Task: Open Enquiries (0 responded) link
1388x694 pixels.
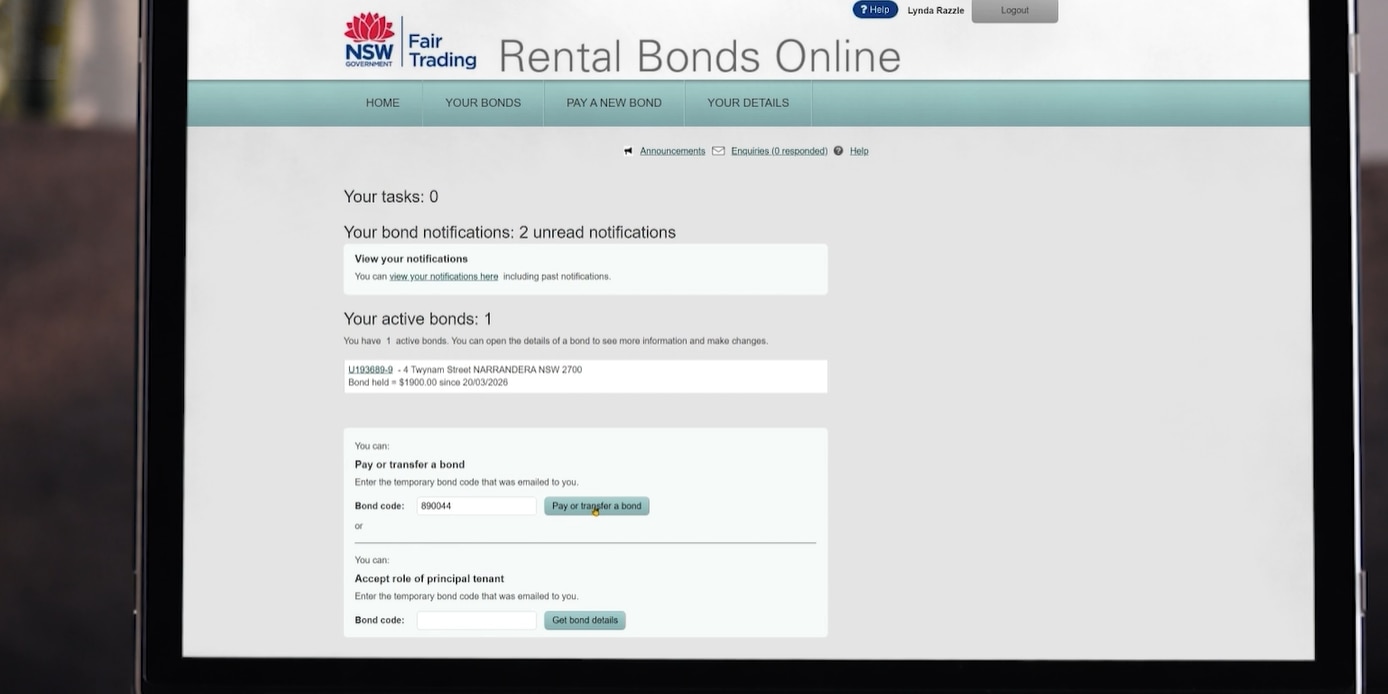Action: 778,150
